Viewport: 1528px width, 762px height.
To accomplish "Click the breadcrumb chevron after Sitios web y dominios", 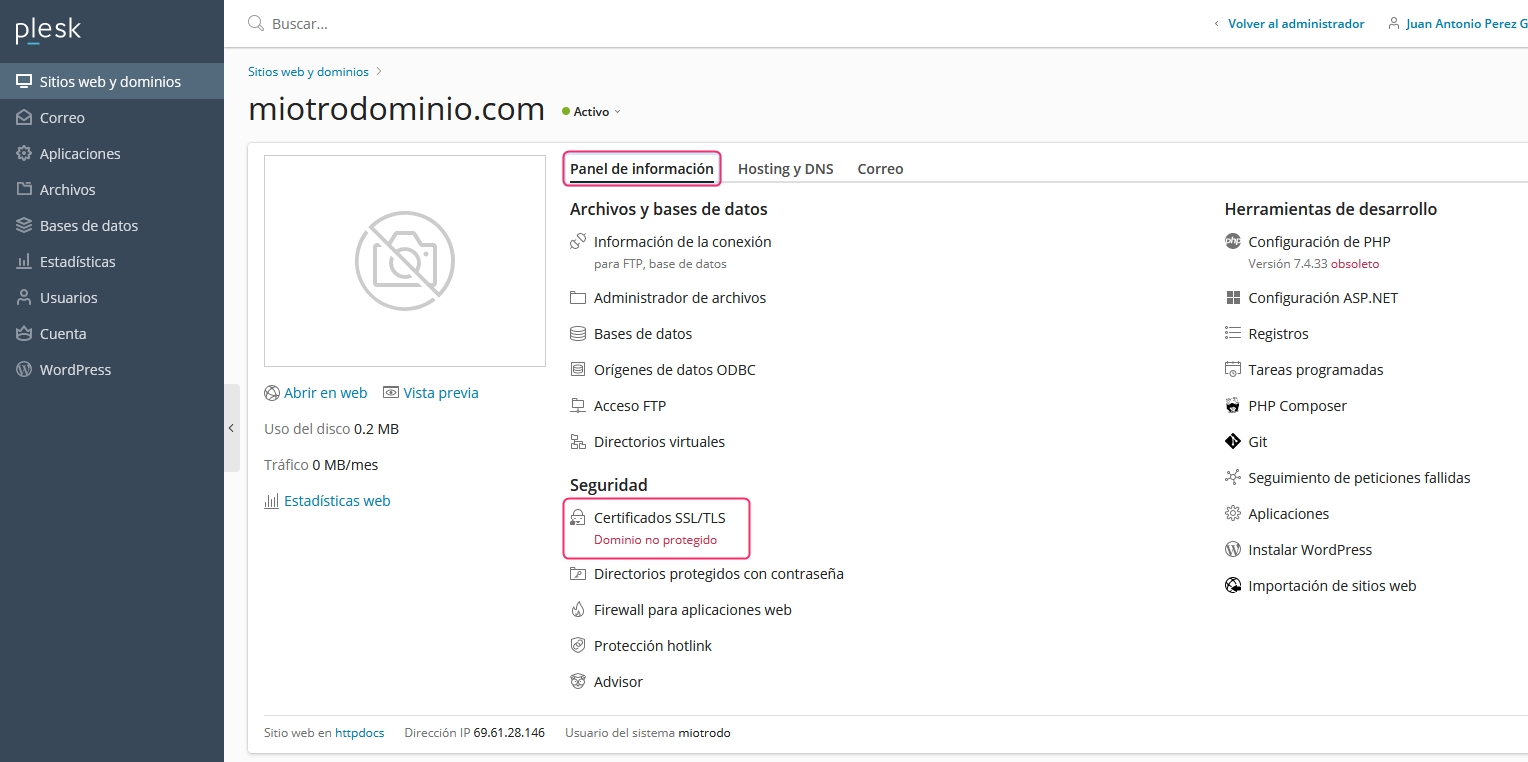I will pos(380,72).
